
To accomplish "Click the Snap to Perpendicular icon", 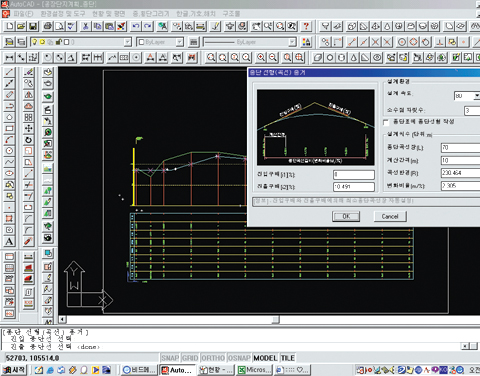I will point(440,42).
